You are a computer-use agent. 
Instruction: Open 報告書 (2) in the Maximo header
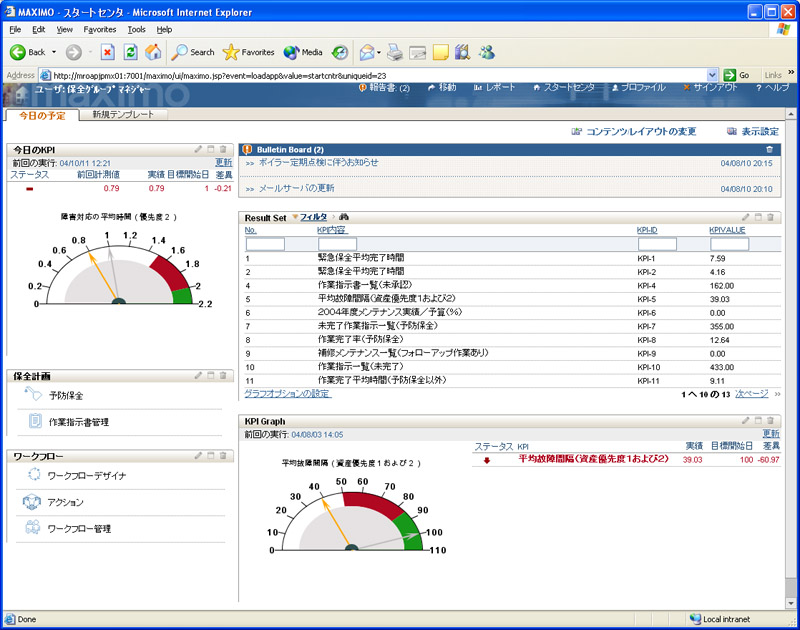384,88
